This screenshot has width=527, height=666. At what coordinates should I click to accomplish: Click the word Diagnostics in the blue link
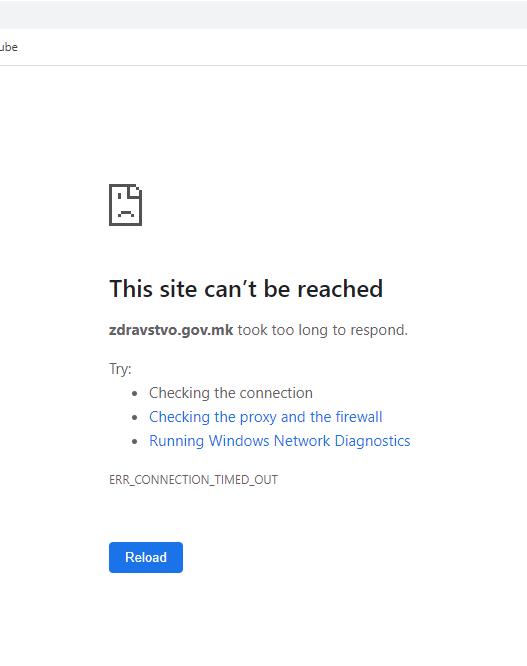click(x=372, y=441)
